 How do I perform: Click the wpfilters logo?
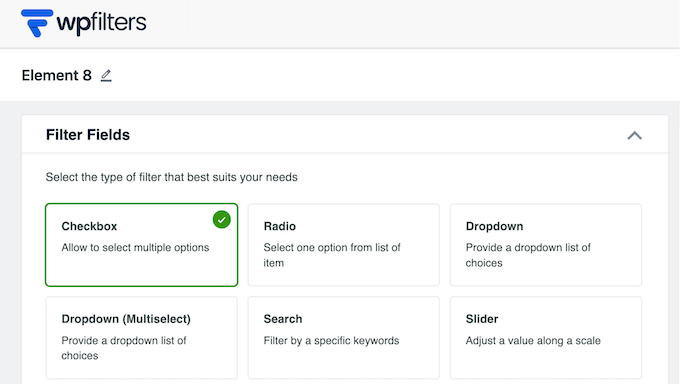(x=84, y=23)
